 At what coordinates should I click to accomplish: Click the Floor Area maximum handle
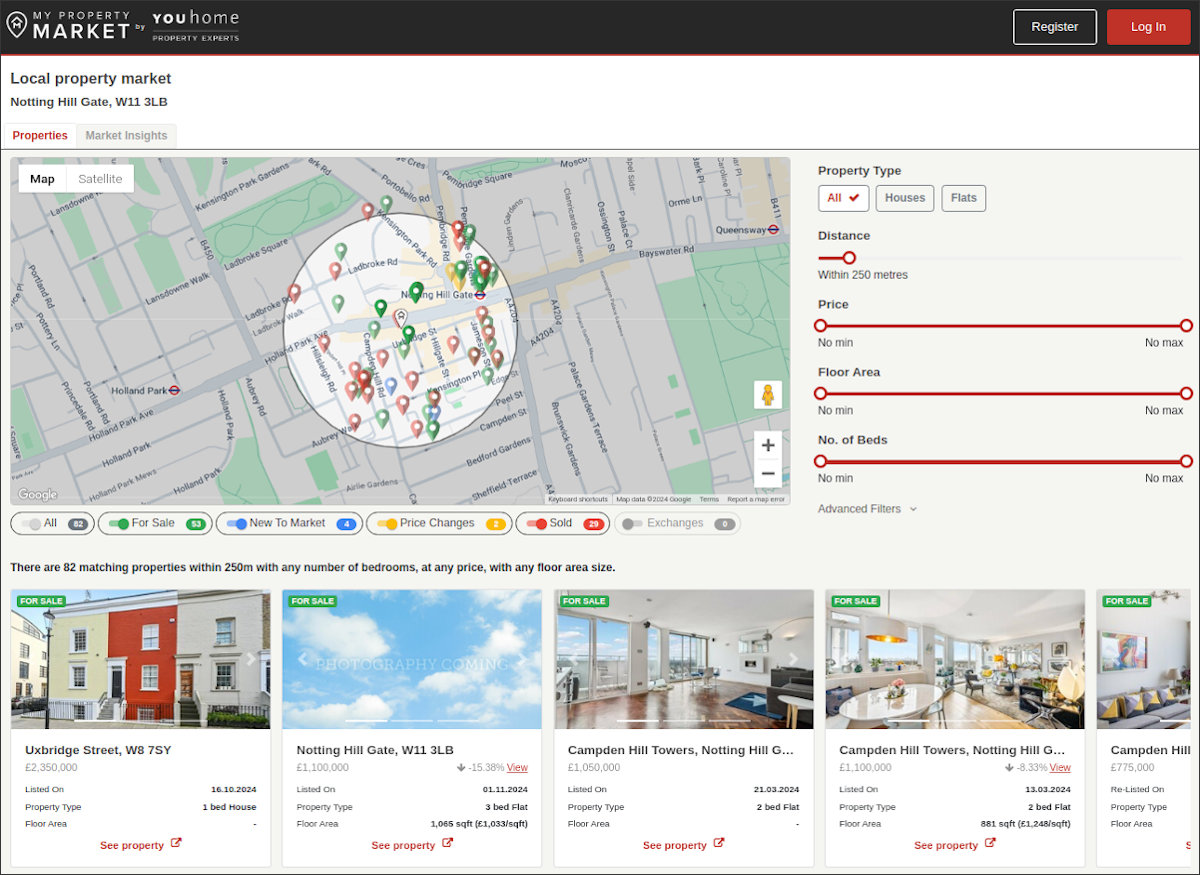pyautogui.click(x=1186, y=394)
